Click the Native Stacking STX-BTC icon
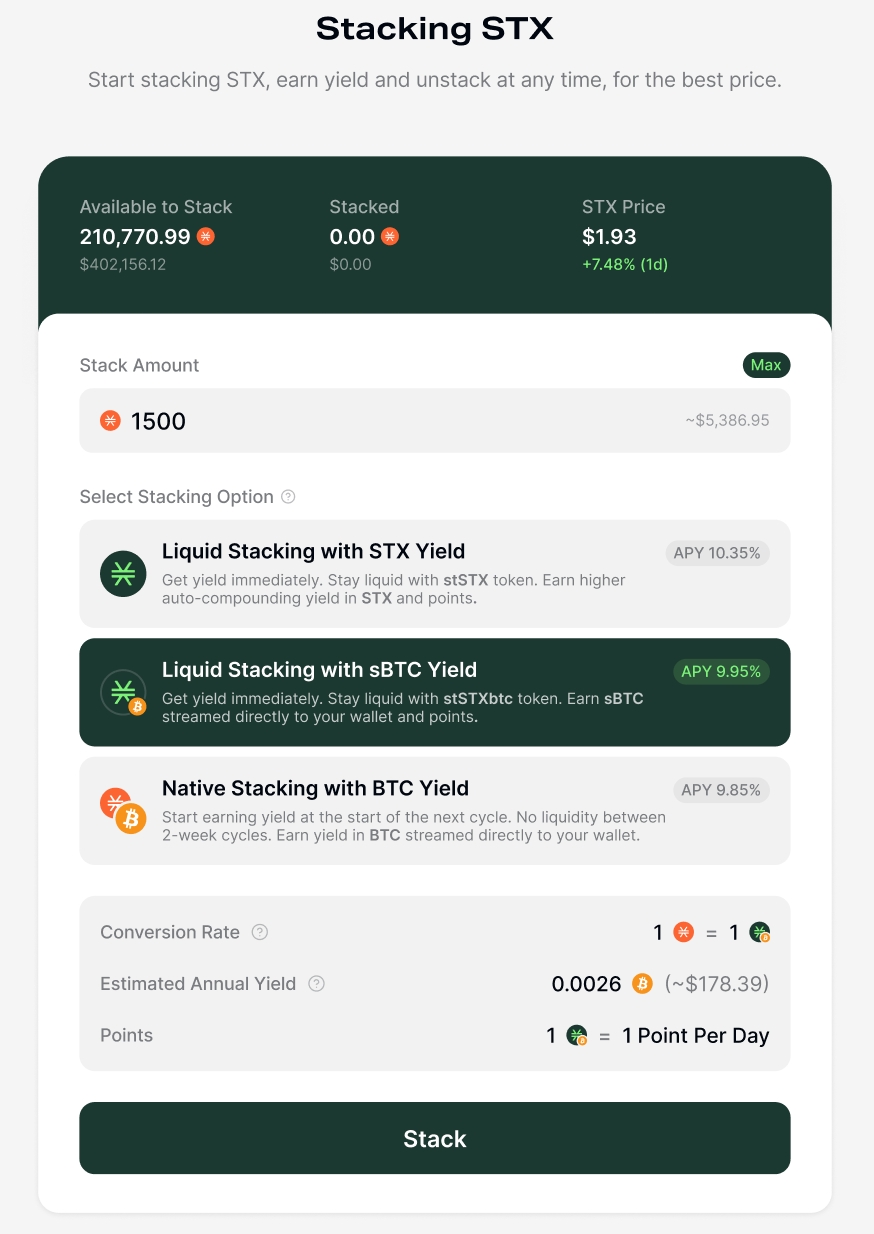The height and width of the screenshot is (1234, 874). pos(123,811)
